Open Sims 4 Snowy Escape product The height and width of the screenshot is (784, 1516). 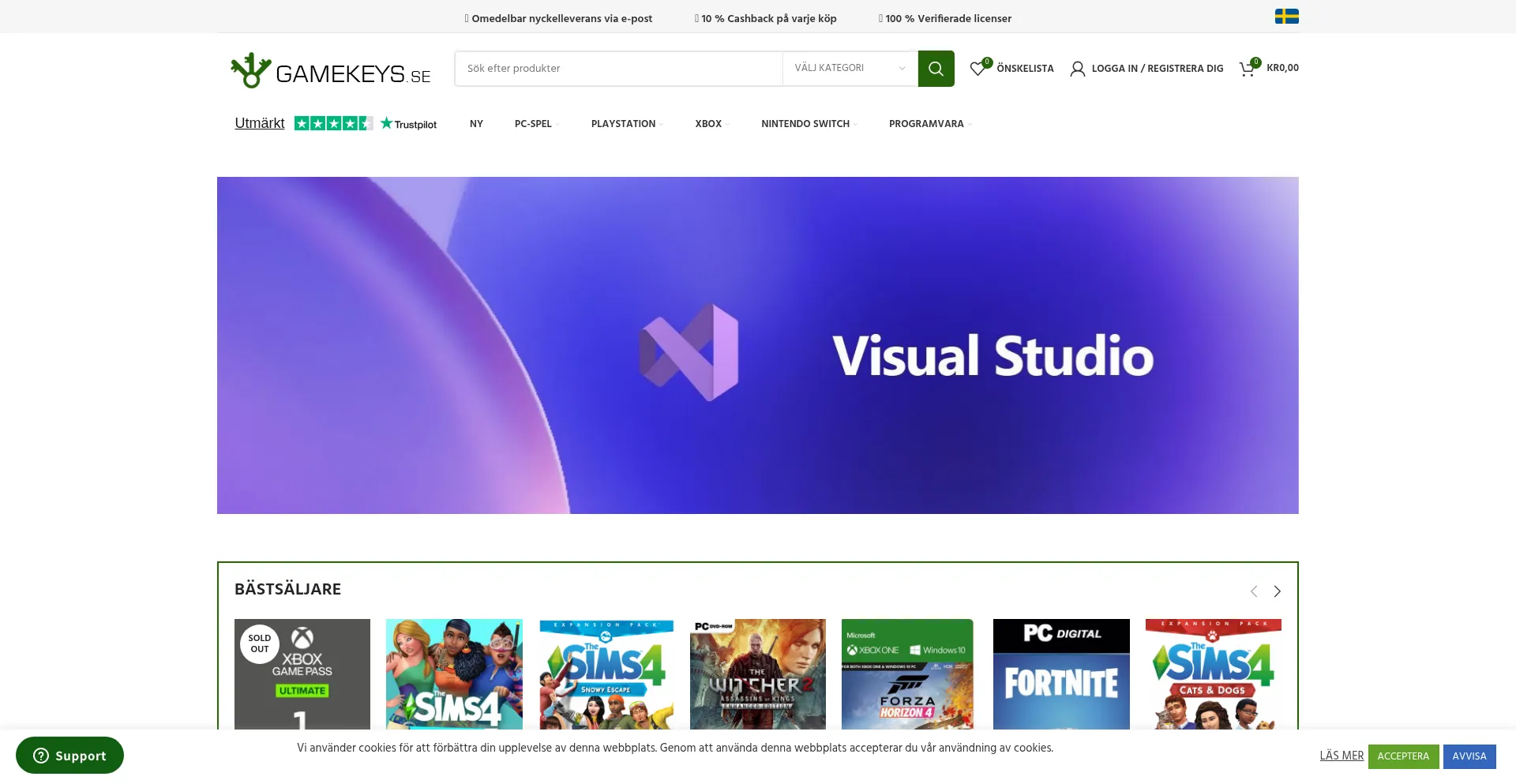pos(606,674)
